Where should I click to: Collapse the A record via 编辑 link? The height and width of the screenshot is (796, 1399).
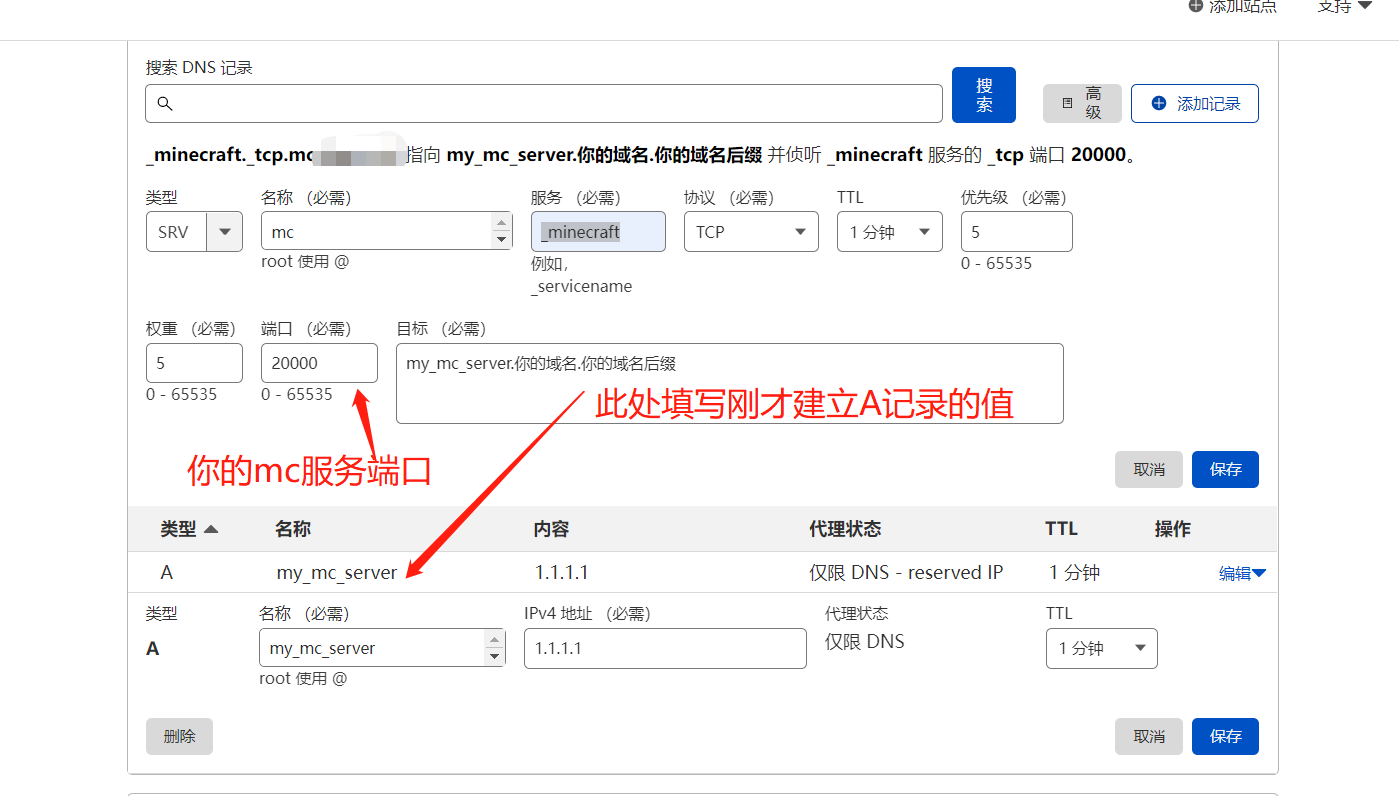1242,573
